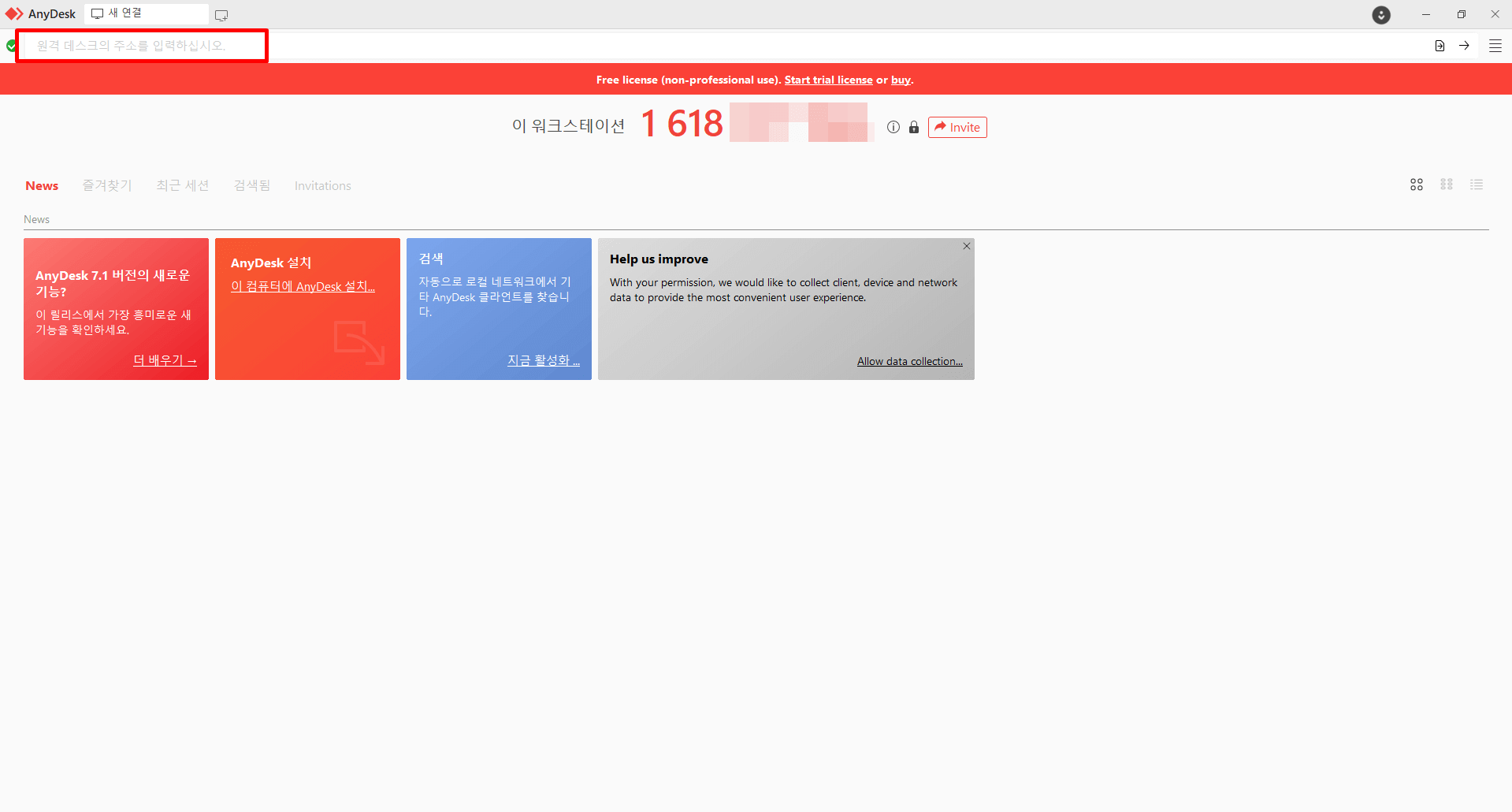Click the Invite button

[957, 127]
